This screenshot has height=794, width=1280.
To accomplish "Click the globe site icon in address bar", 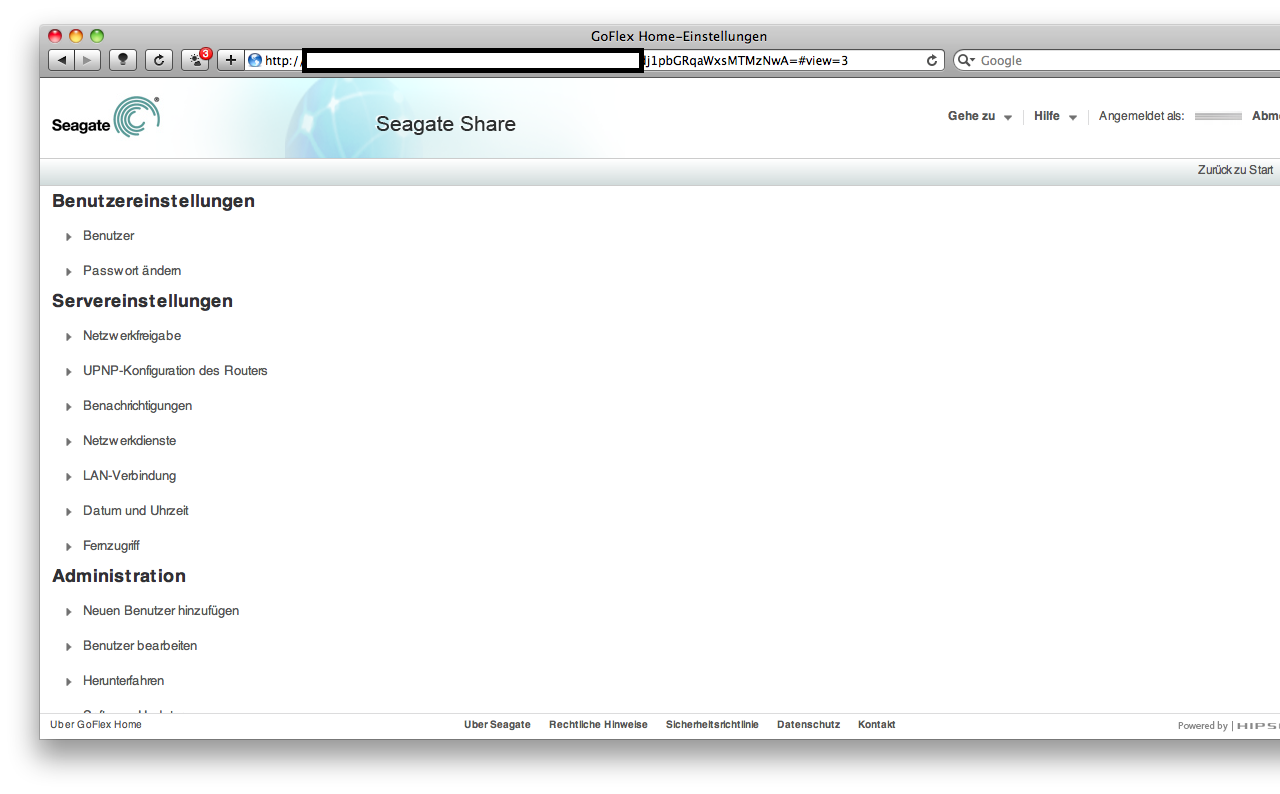I will click(x=255, y=60).
